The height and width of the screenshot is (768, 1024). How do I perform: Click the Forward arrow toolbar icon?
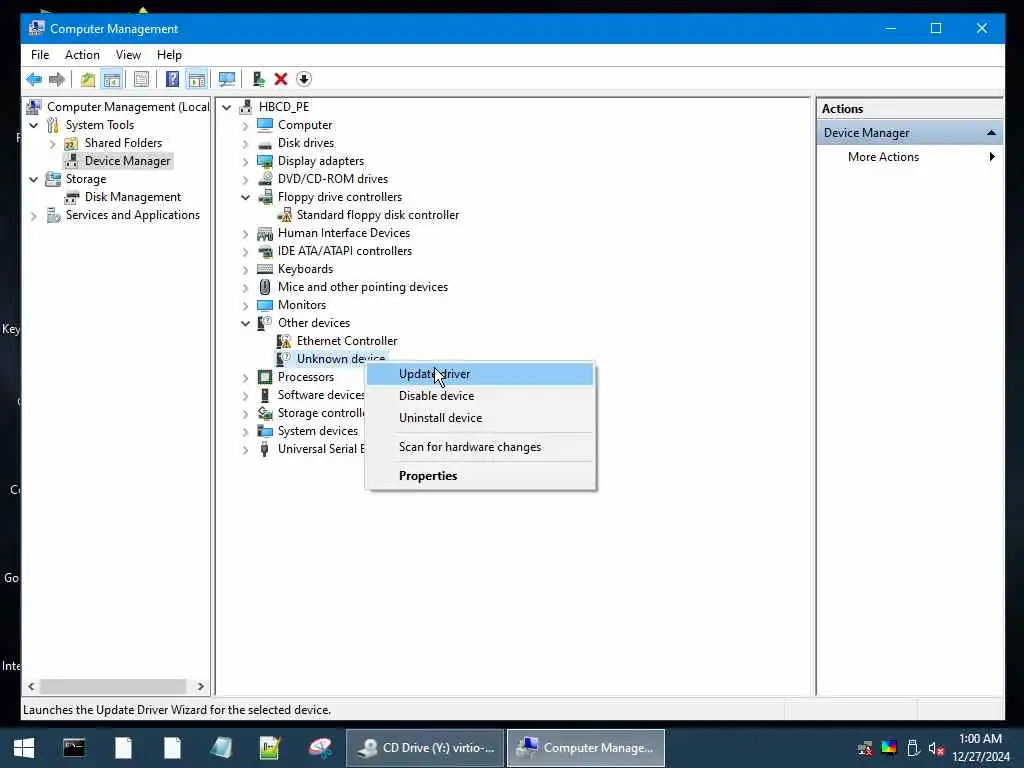point(57,80)
